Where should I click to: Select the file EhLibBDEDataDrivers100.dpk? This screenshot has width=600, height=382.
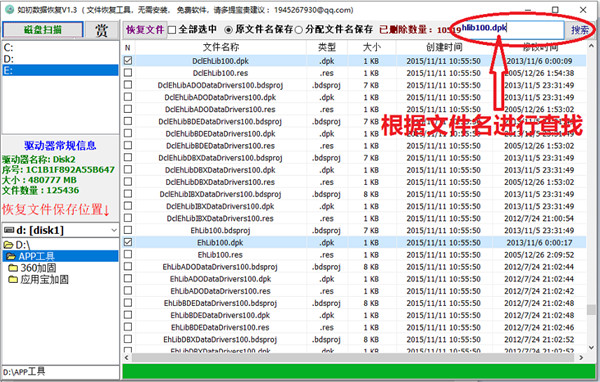coord(220,315)
